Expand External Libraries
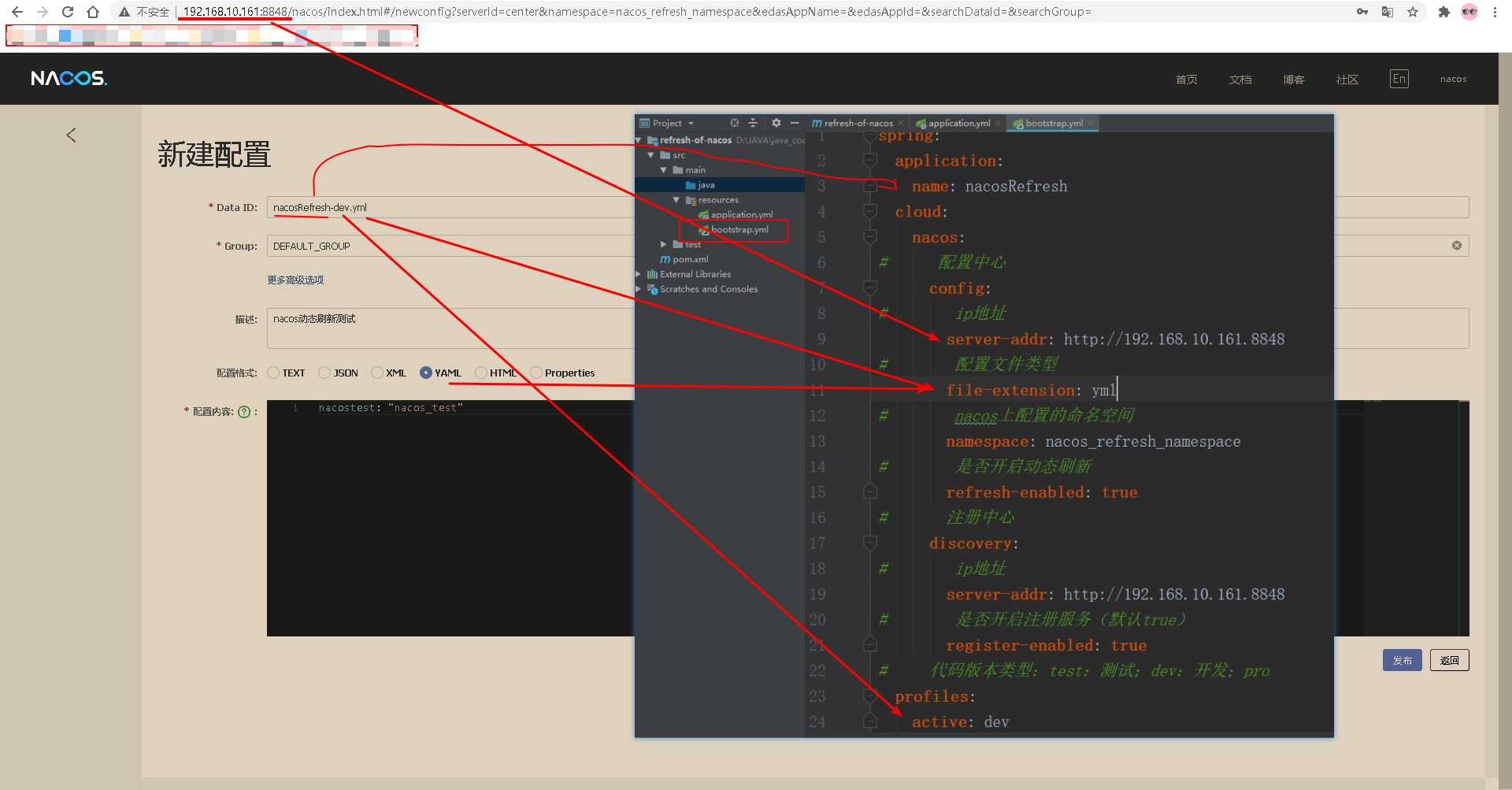The width and height of the screenshot is (1512, 790). (x=639, y=274)
